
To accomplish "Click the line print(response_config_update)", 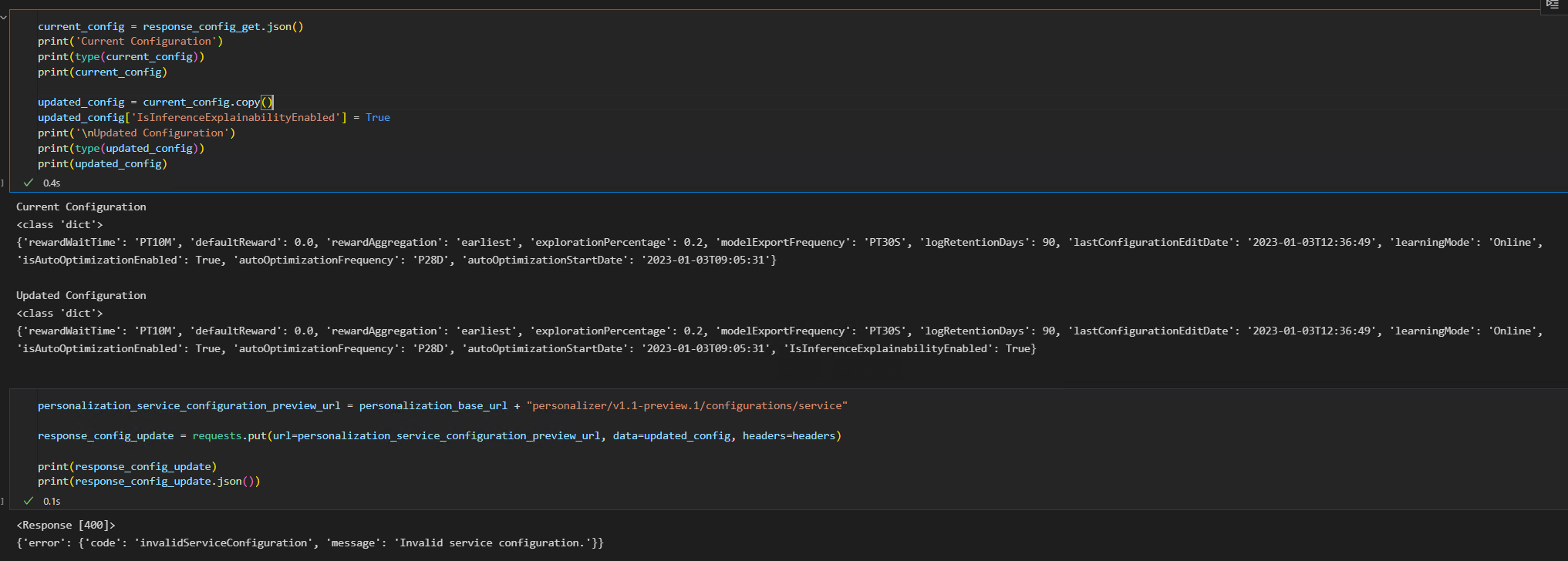I will [127, 467].
